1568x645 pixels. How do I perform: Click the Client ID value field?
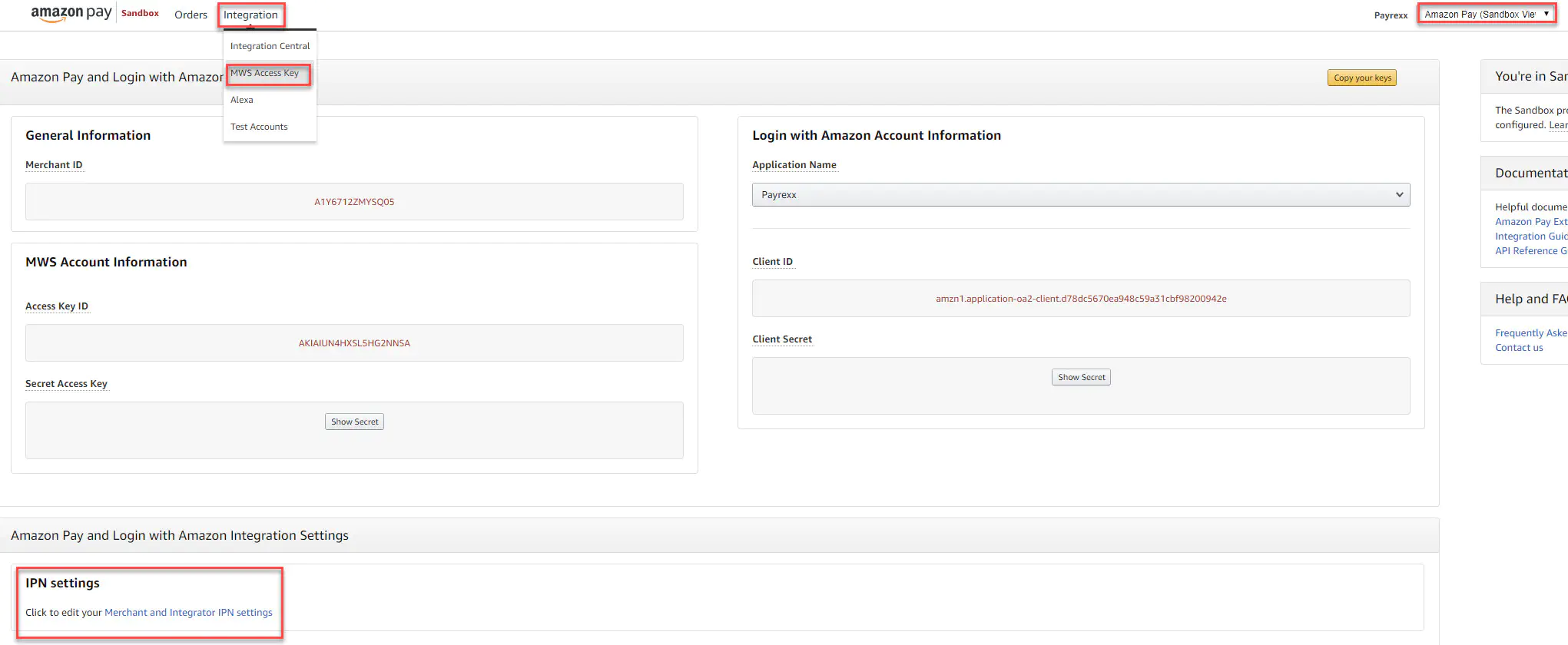pyautogui.click(x=1080, y=299)
